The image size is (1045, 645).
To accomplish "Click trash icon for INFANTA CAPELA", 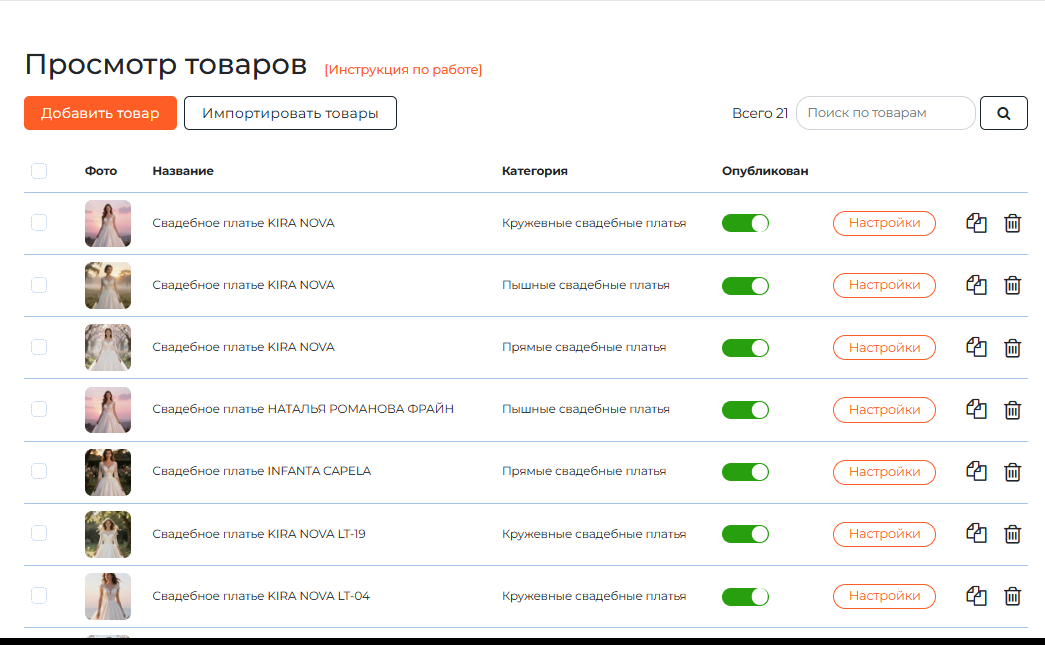I will 1012,472.
